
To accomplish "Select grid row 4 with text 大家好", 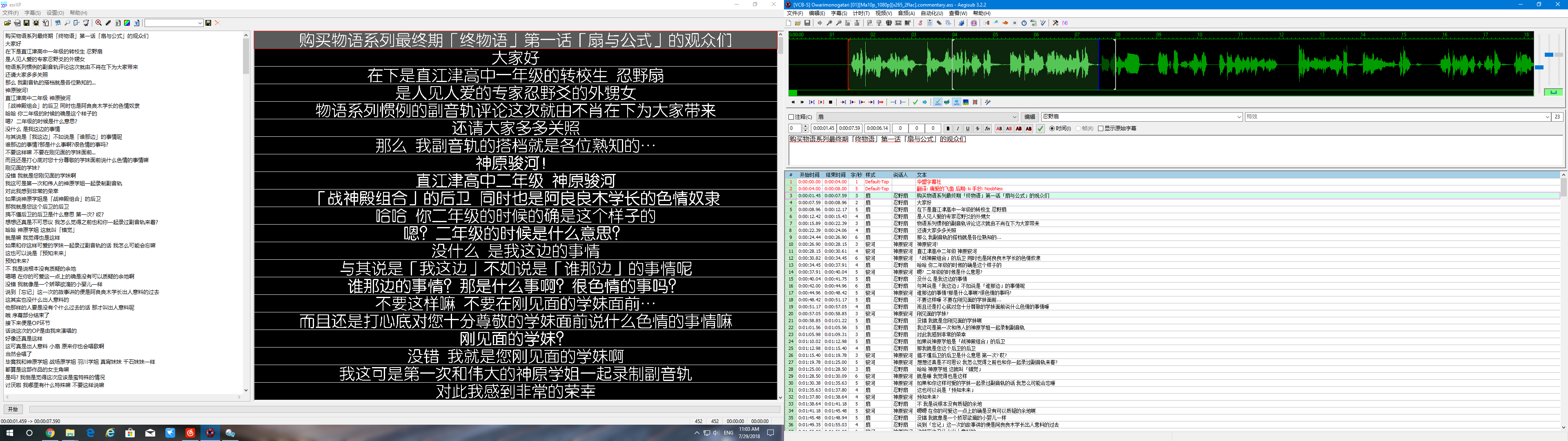I will [1172, 203].
